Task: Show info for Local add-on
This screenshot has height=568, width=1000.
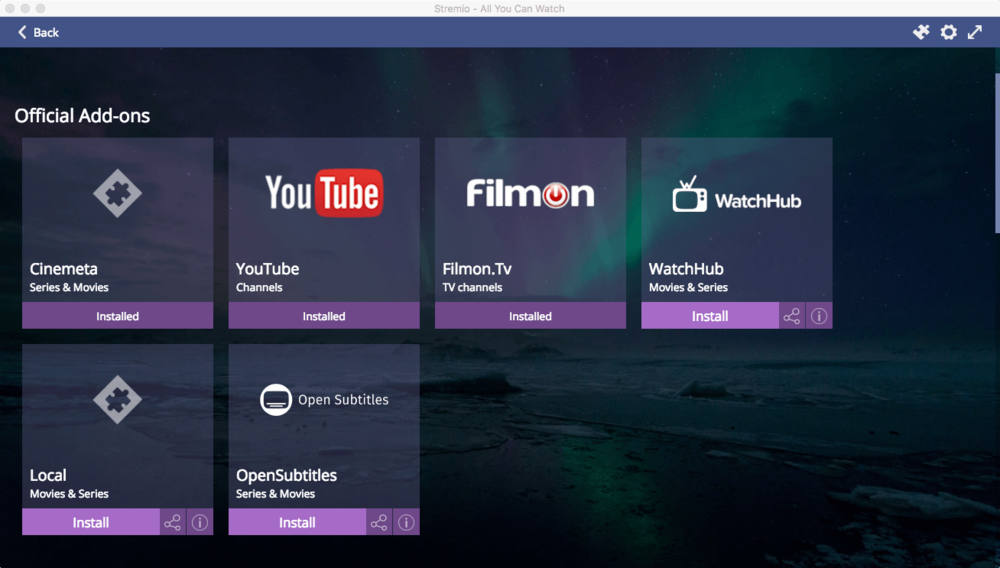Action: (200, 522)
